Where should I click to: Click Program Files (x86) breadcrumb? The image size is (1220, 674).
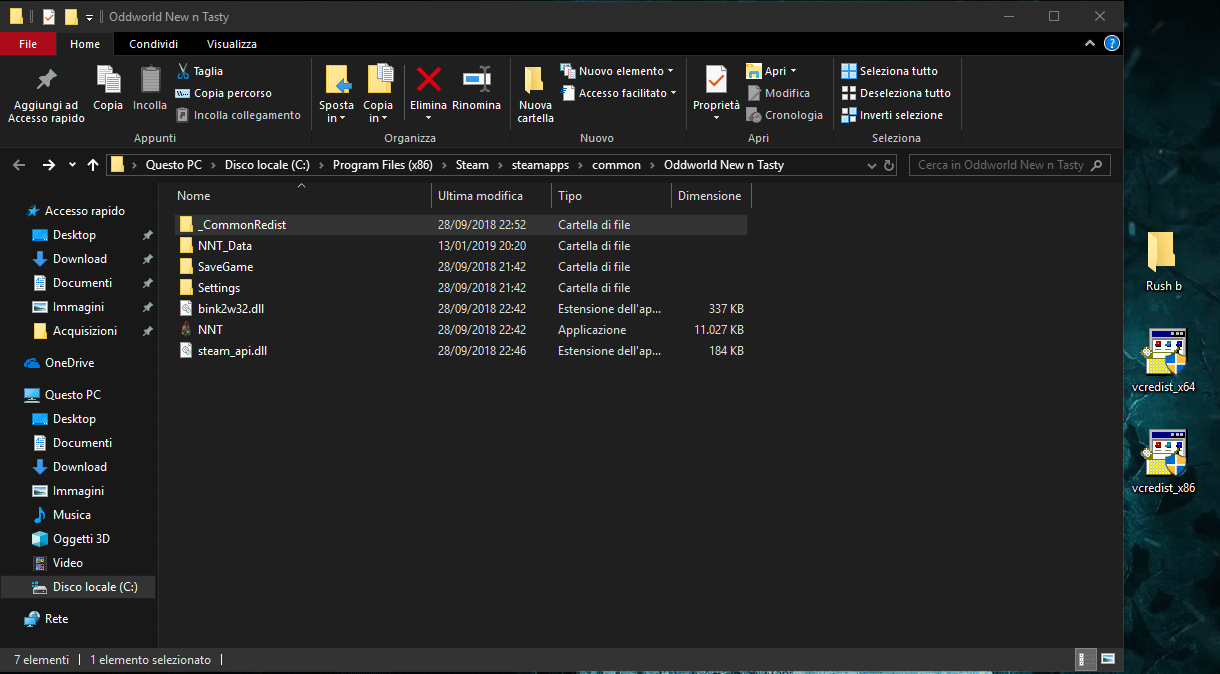[x=383, y=165]
